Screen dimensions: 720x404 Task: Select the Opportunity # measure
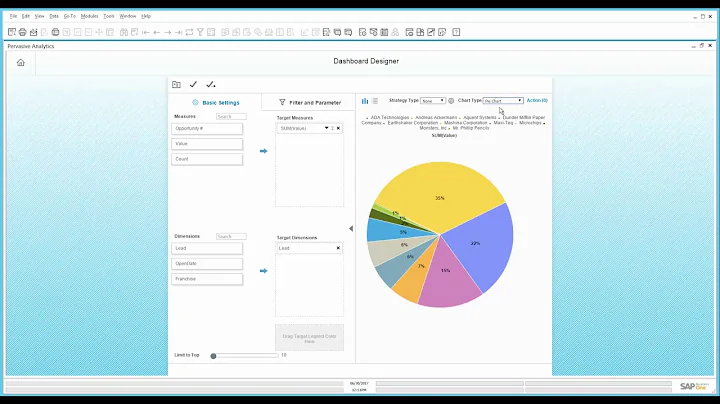click(x=207, y=129)
